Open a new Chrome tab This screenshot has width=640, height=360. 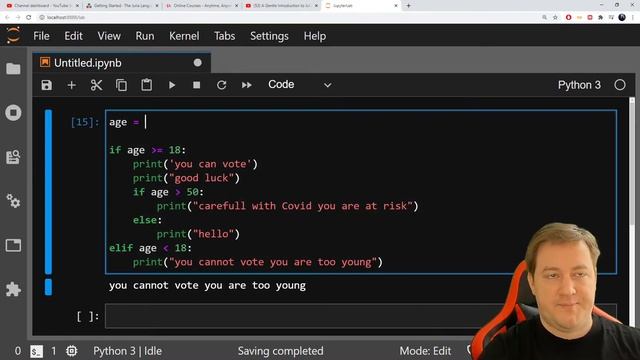point(408,6)
